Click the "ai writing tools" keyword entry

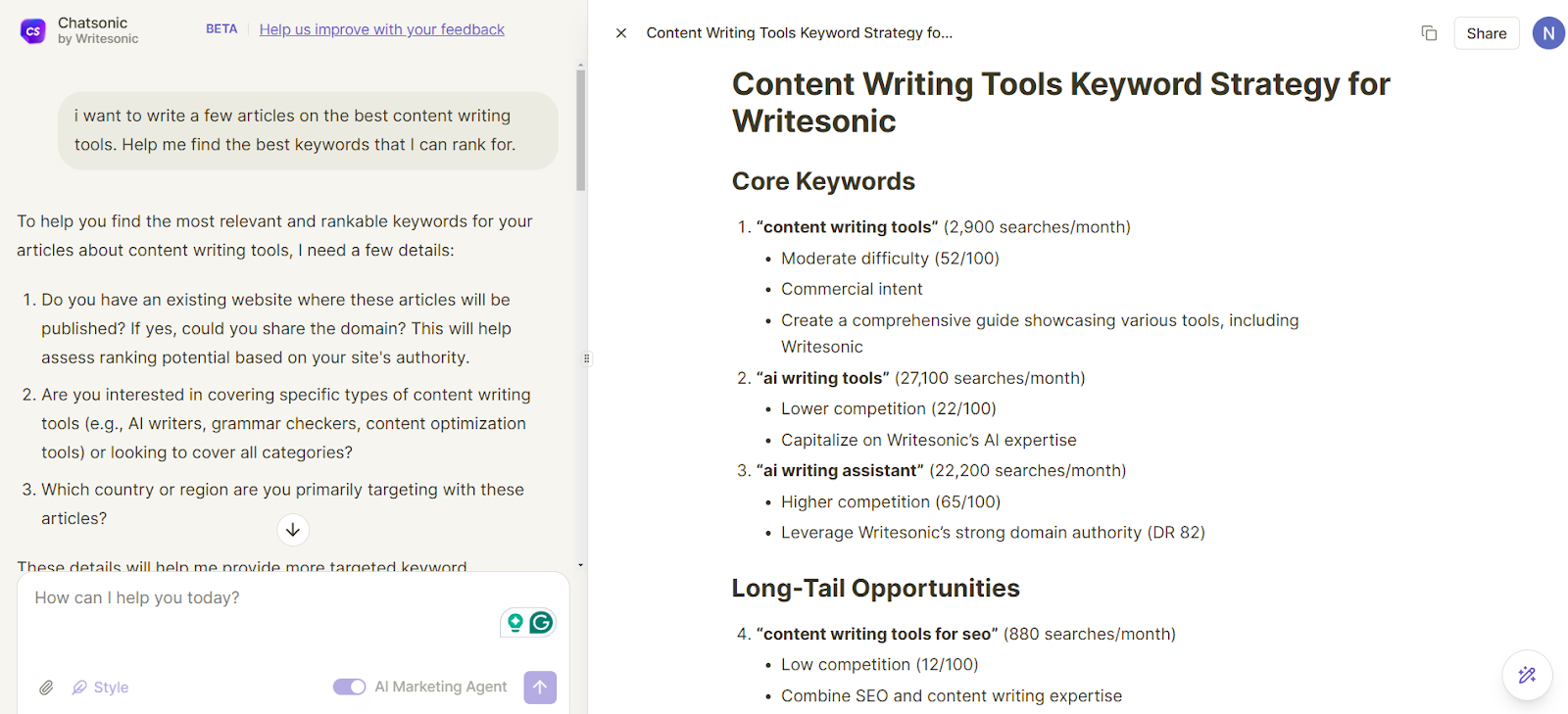click(x=920, y=378)
